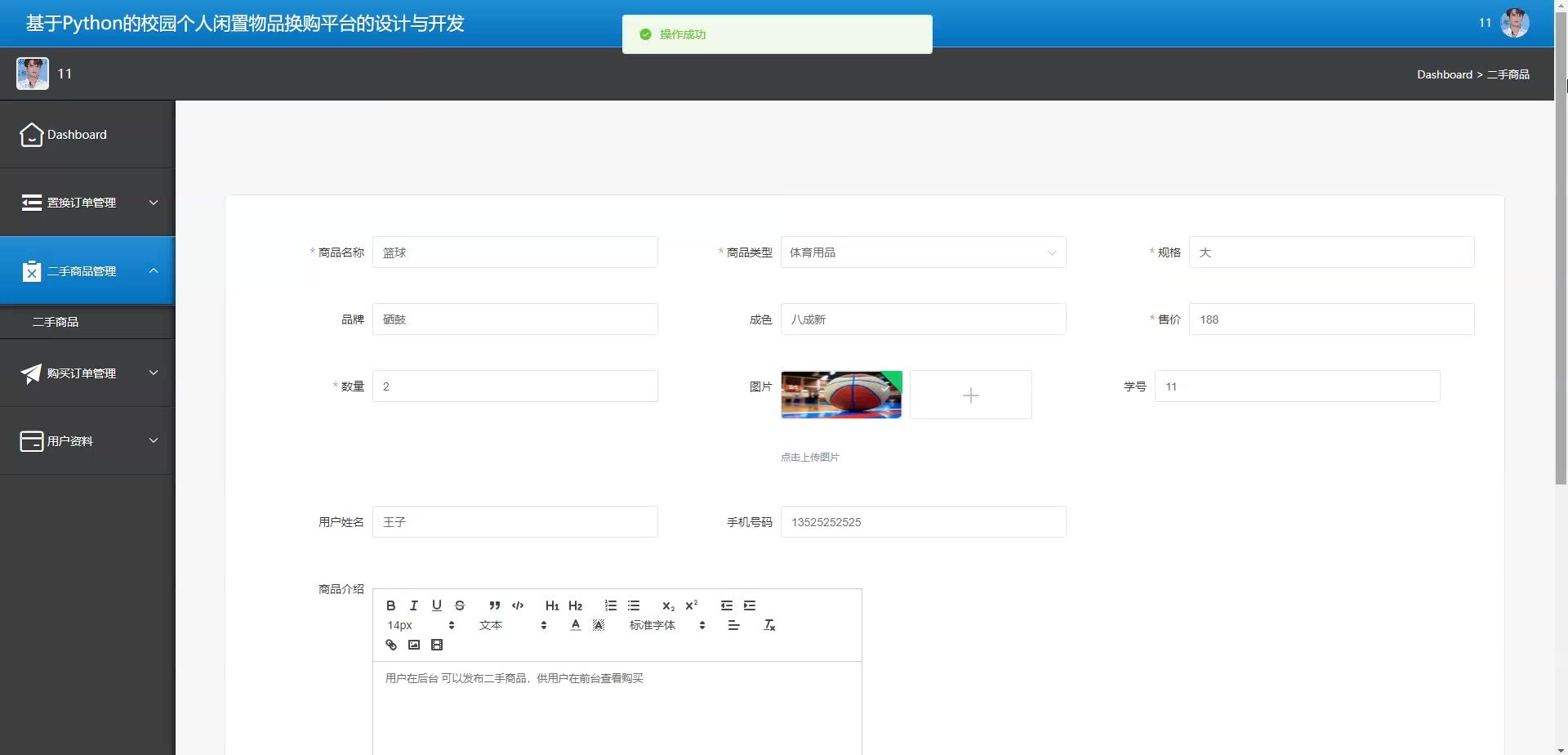Image resolution: width=1568 pixels, height=755 pixels.
Task: Open the 购买订单管理 menu
Action: pos(87,373)
